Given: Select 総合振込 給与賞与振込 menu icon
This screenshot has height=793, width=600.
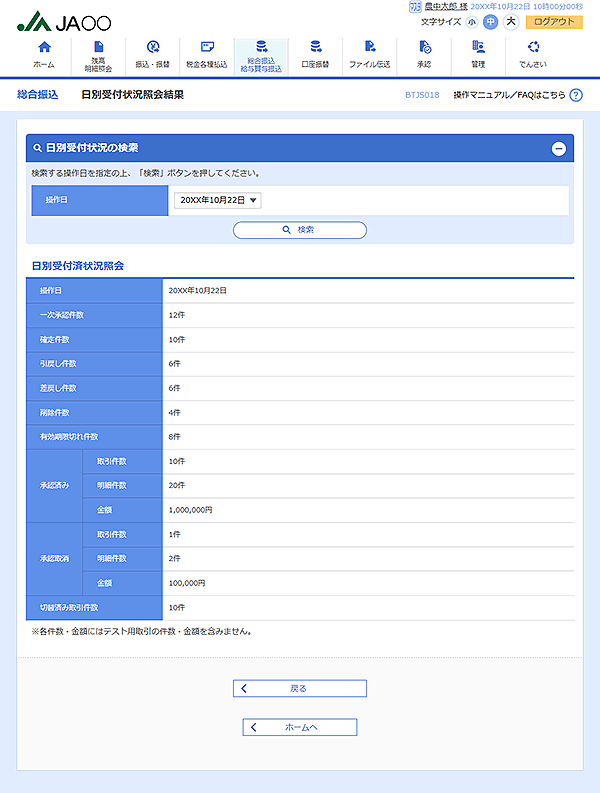Looking at the screenshot, I should [x=261, y=47].
